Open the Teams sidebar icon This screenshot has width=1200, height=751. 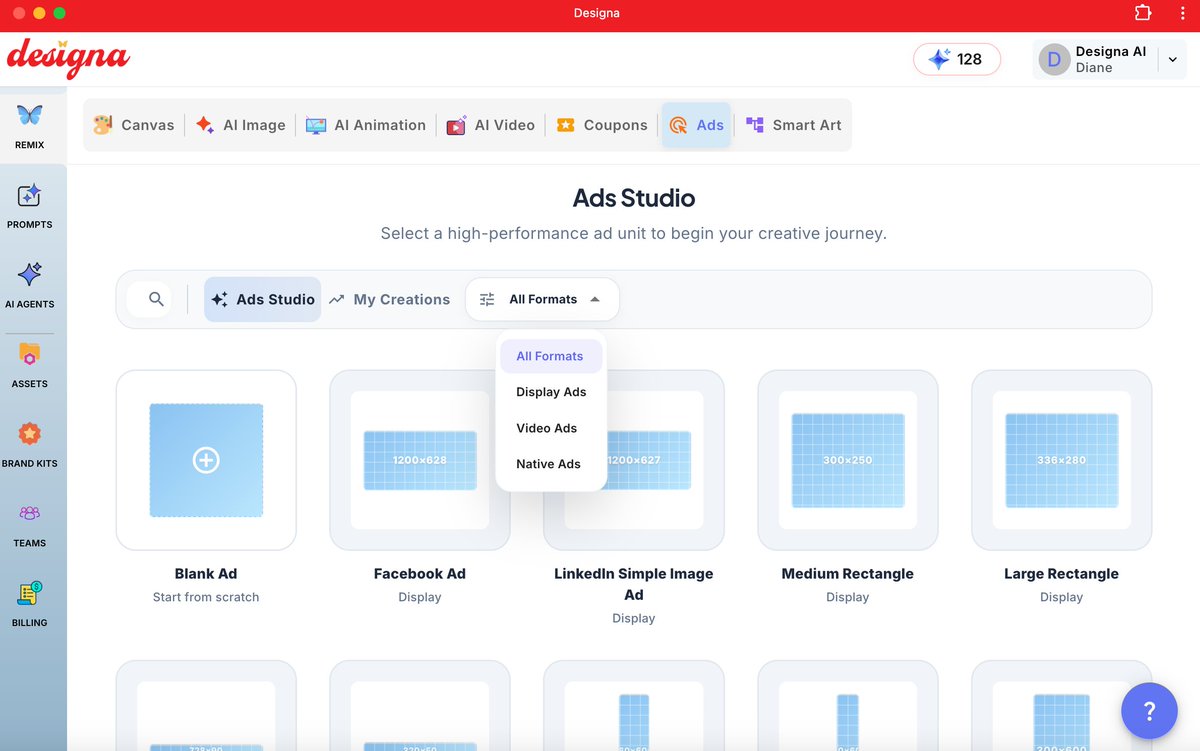(30, 513)
